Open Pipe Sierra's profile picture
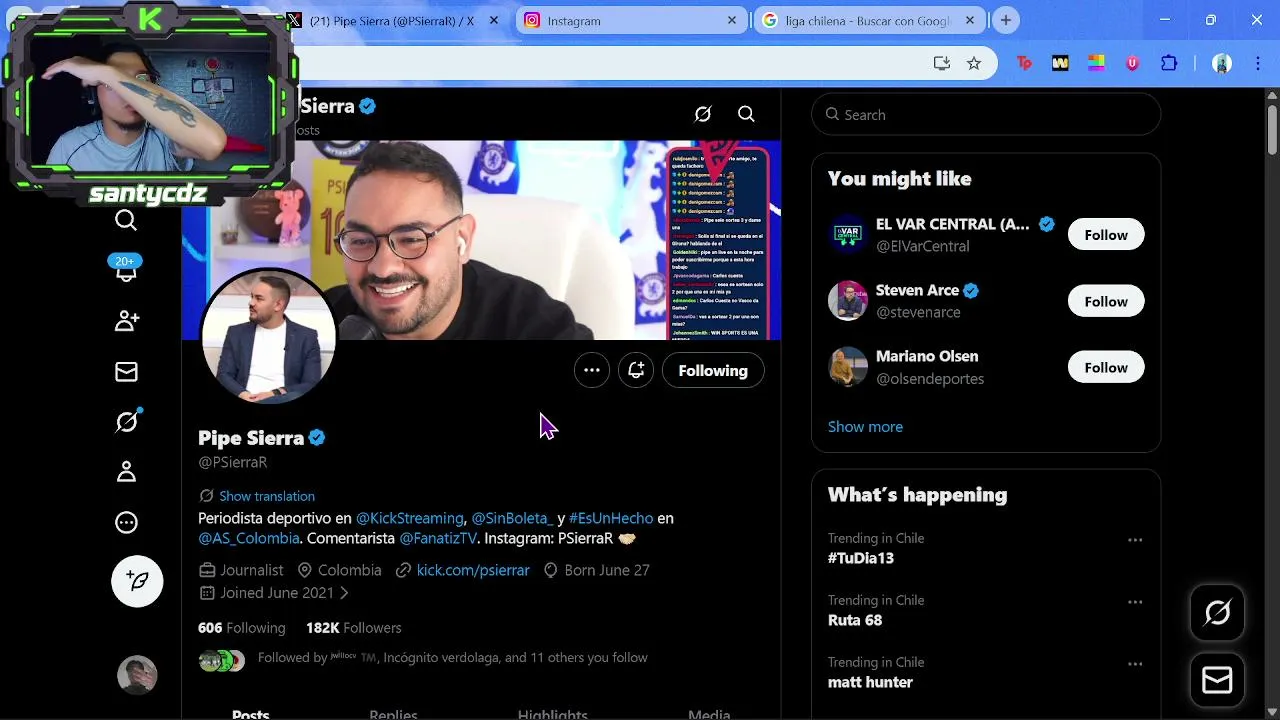 [x=268, y=337]
